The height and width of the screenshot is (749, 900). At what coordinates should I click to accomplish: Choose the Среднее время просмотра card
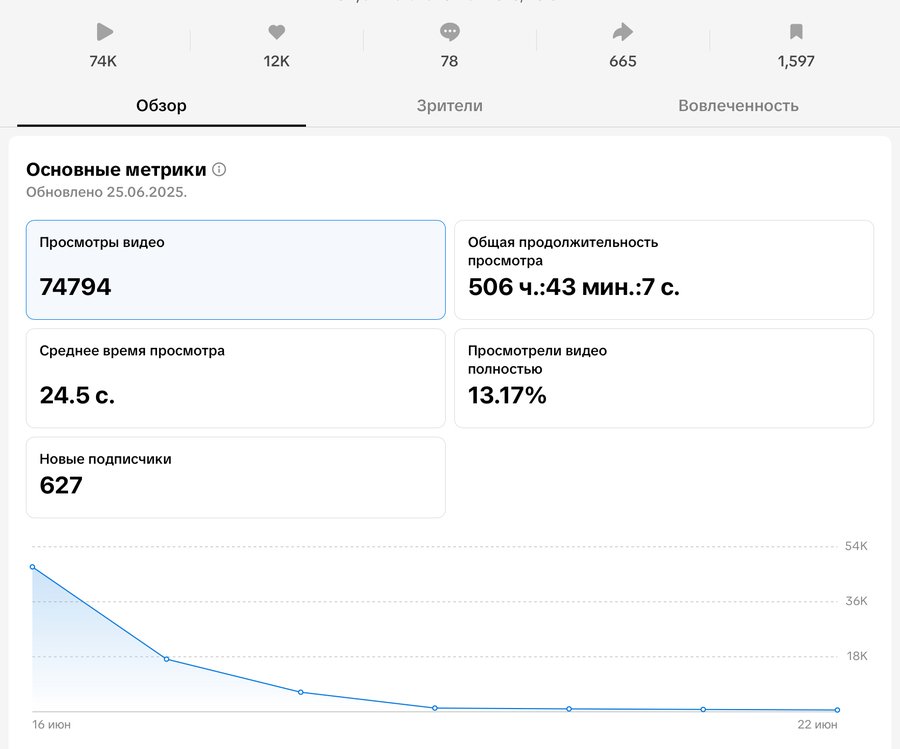pos(235,378)
